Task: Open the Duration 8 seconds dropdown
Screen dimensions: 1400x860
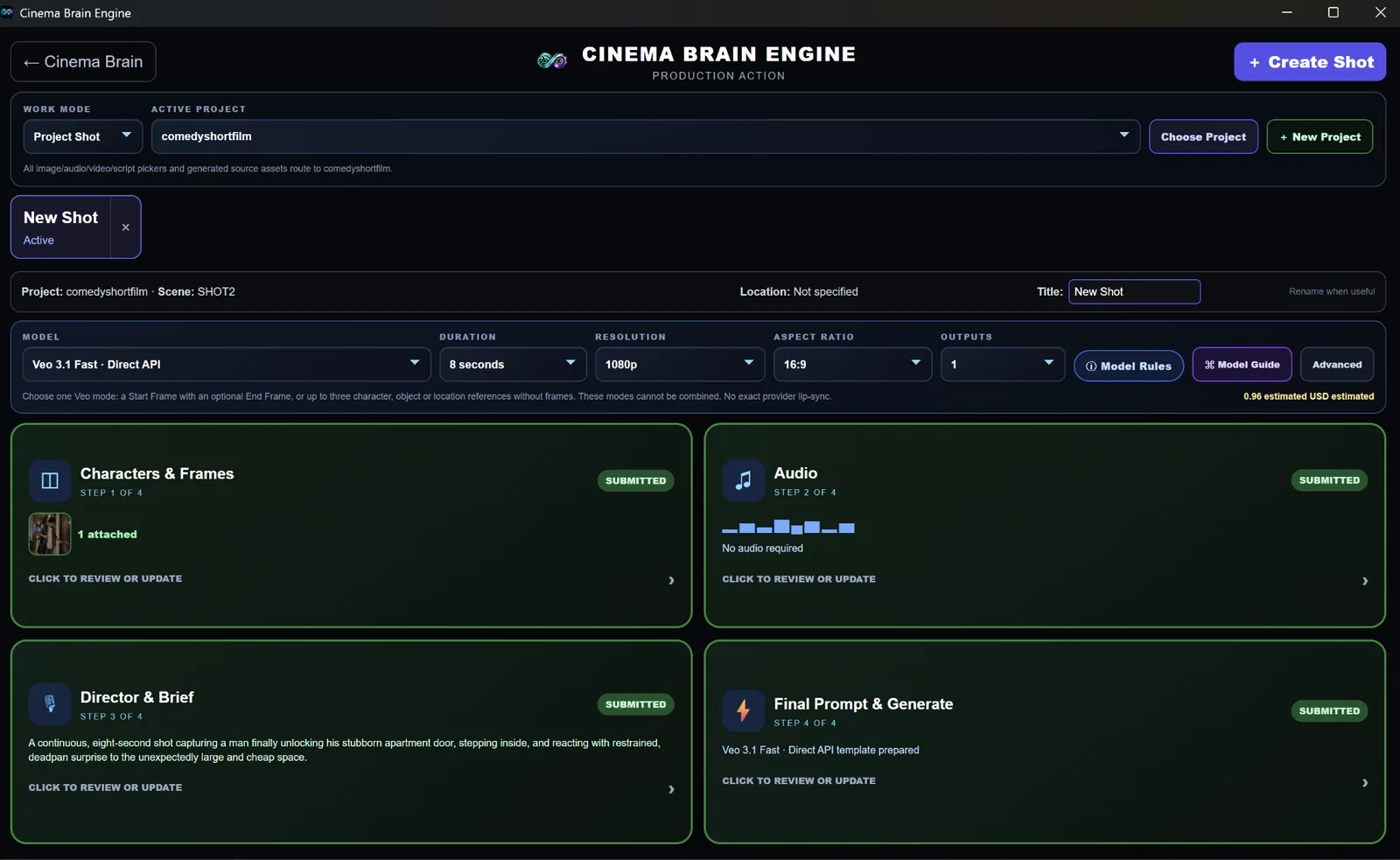Action: (x=513, y=364)
